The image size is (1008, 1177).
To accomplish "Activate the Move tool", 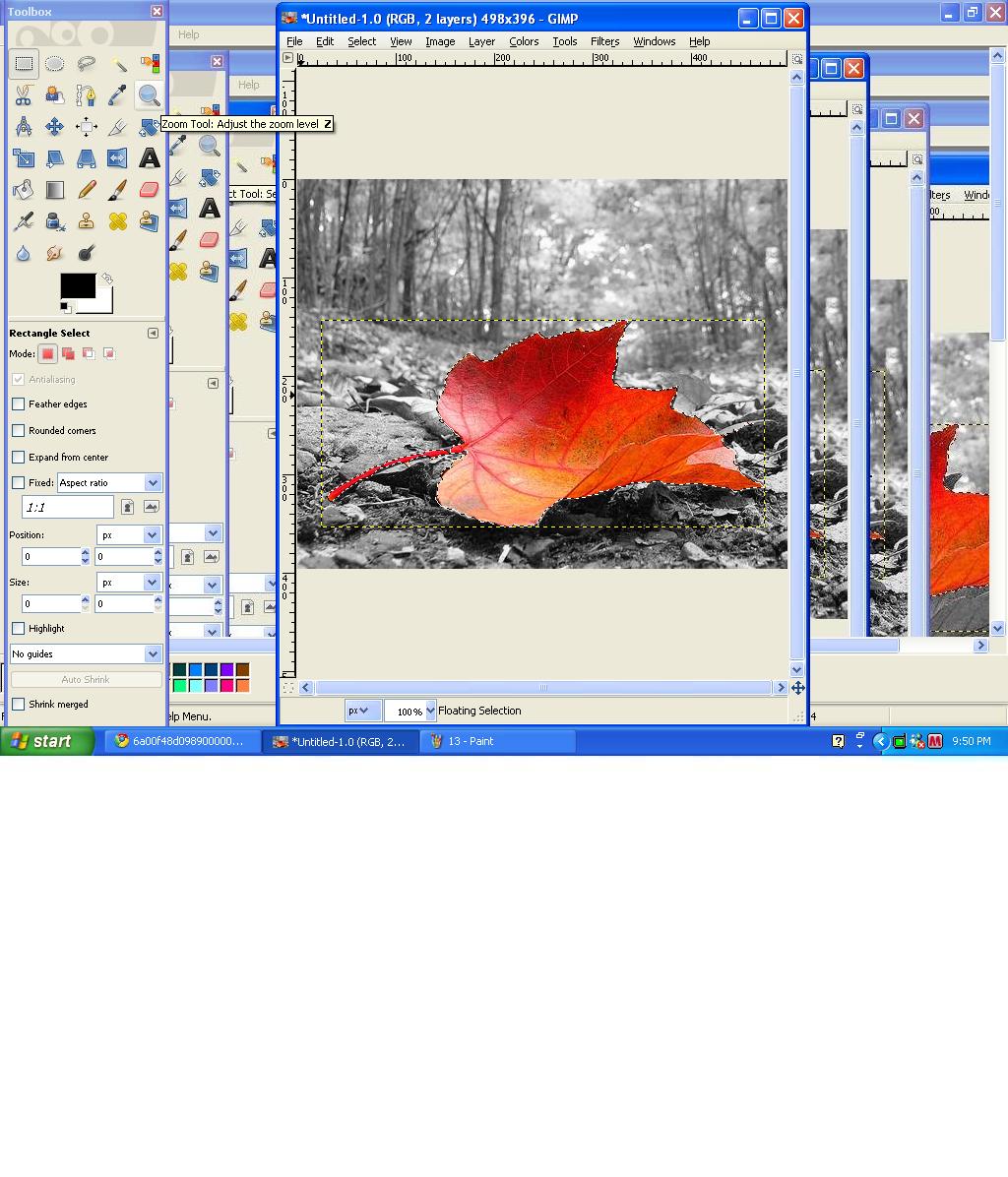I will [x=55, y=127].
